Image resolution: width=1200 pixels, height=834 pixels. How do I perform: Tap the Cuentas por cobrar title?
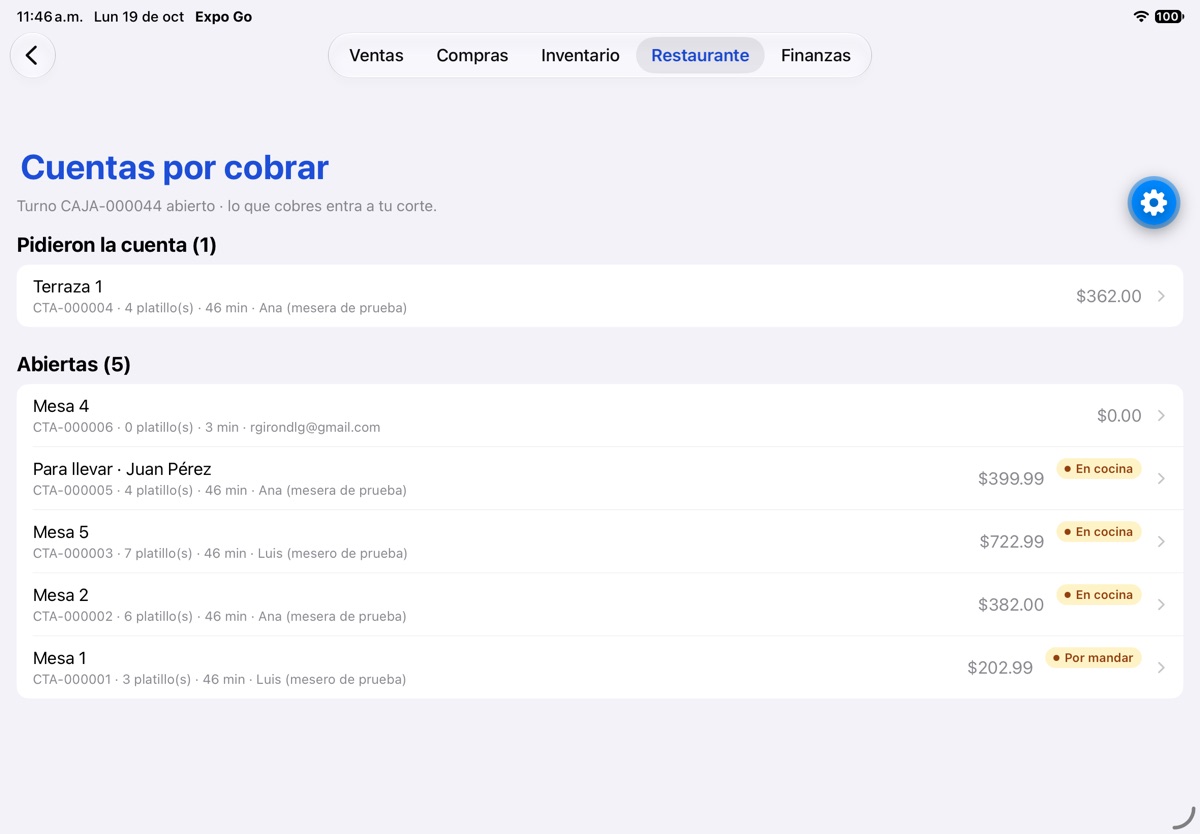[174, 167]
